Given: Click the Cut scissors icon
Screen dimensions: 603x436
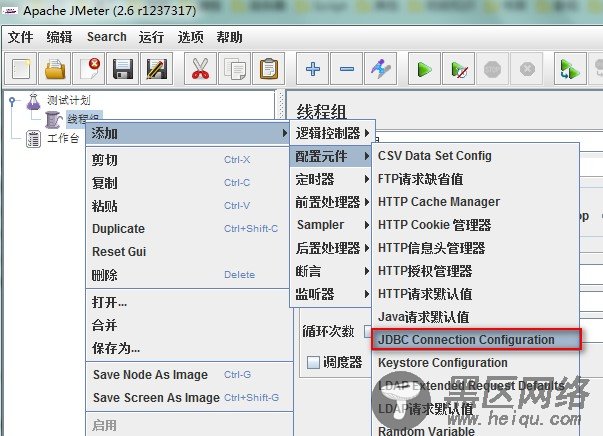Looking at the screenshot, I should tap(200, 69).
